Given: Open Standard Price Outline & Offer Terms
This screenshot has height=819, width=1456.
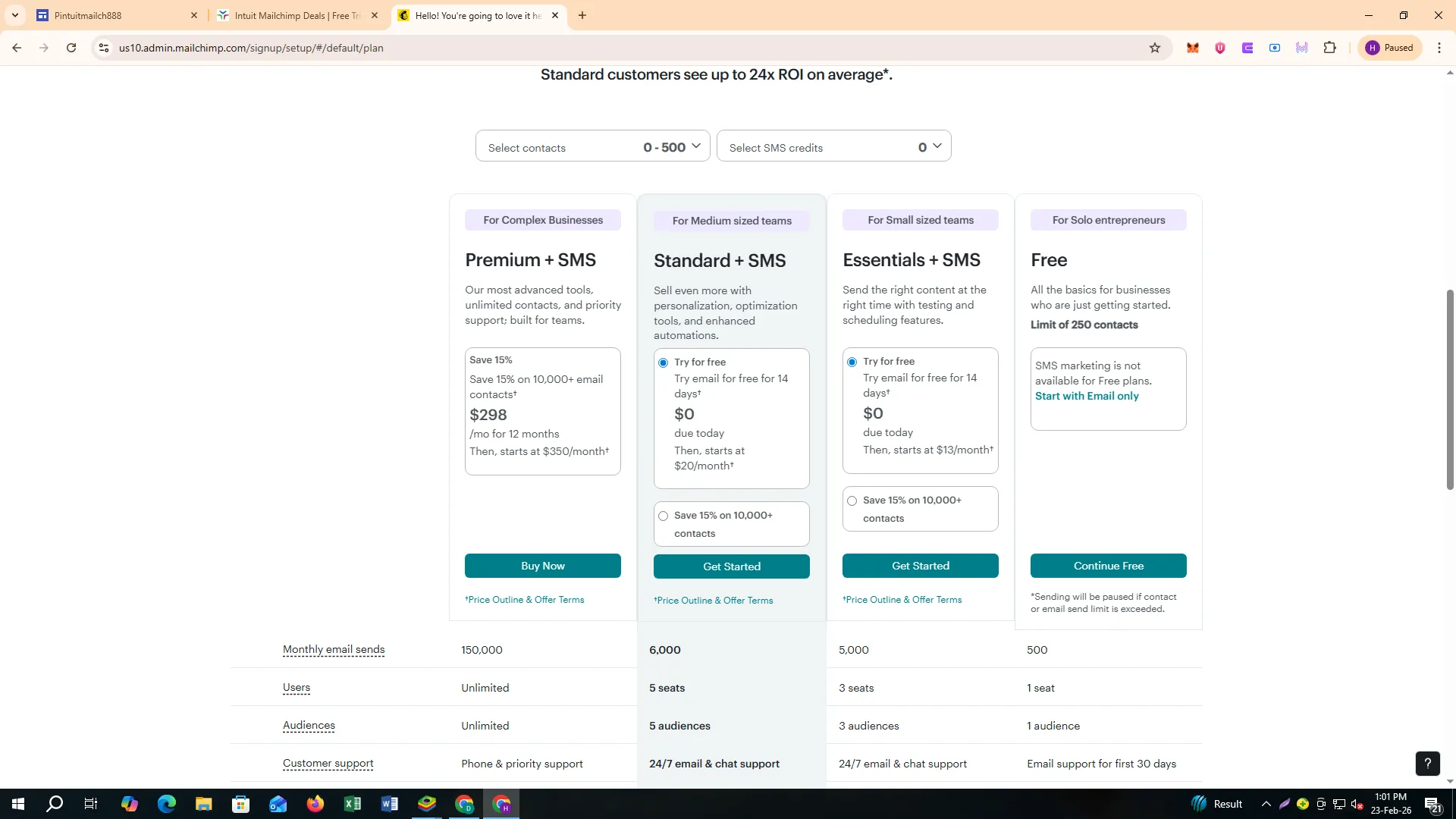Looking at the screenshot, I should click(714, 601).
